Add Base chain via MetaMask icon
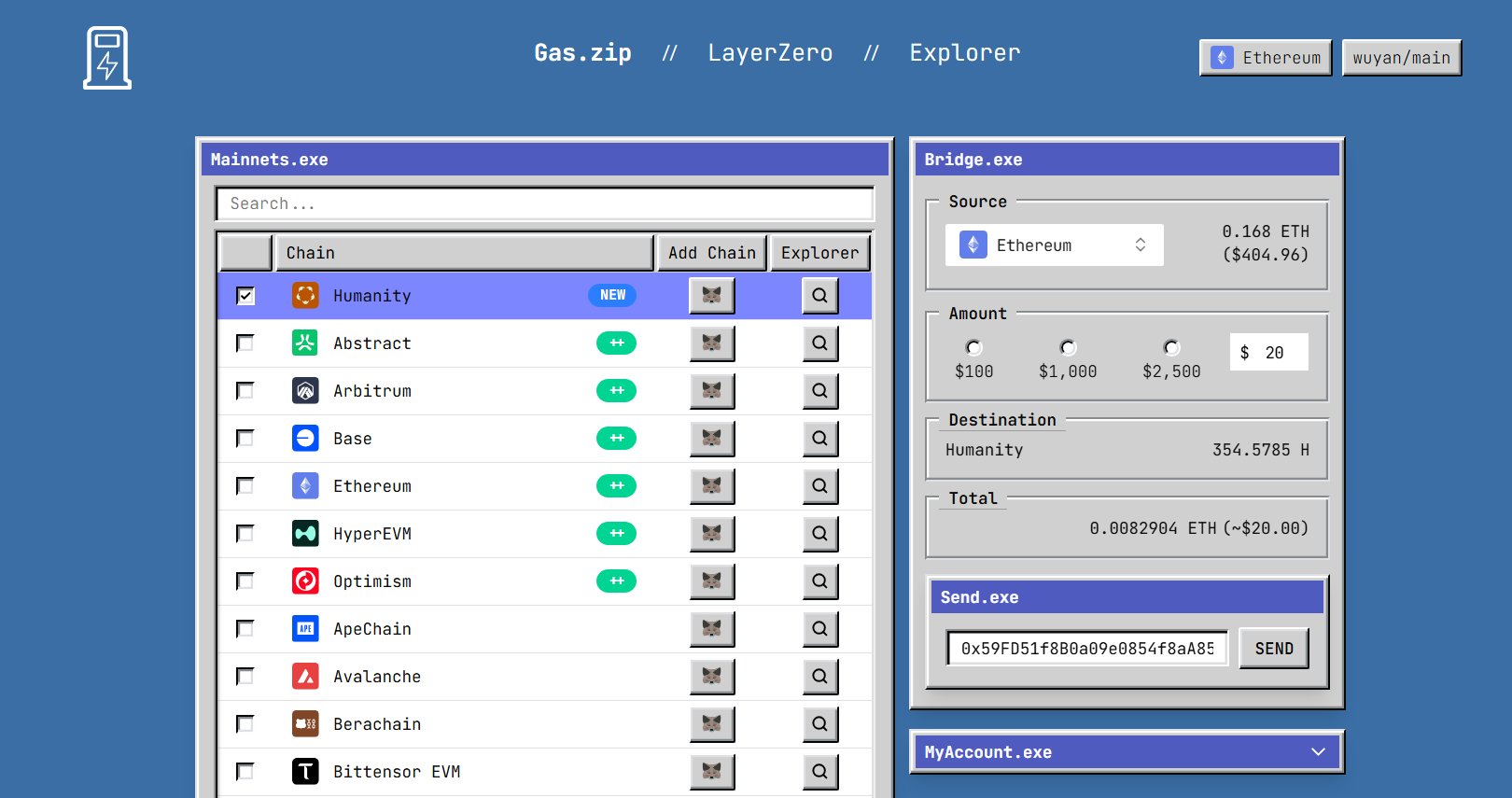1512x798 pixels. point(712,439)
